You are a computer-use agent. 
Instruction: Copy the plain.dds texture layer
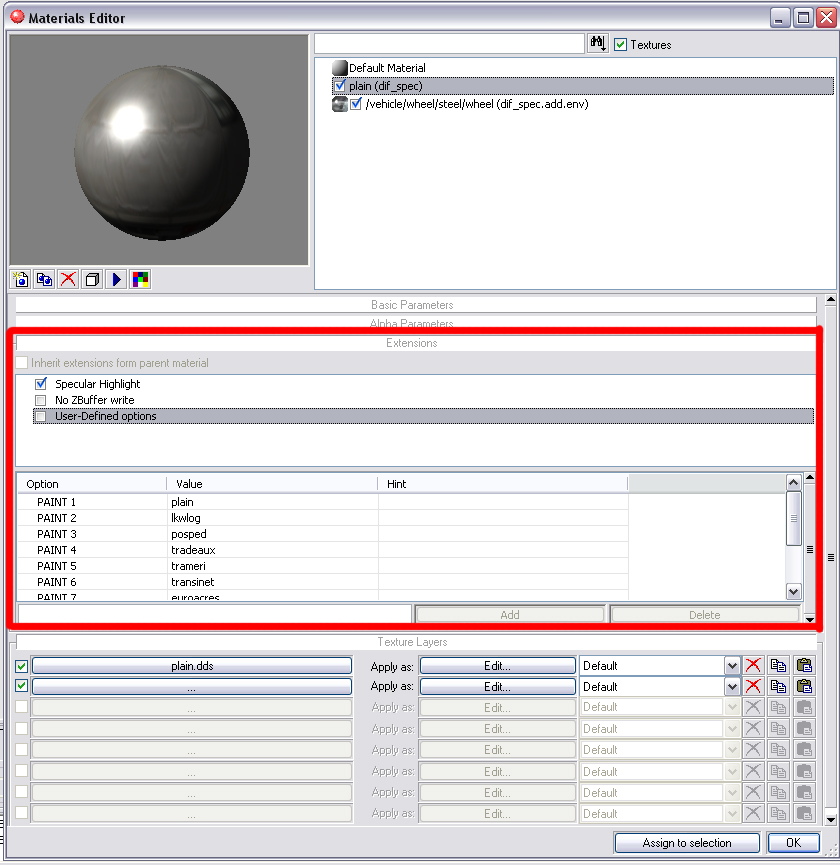pyautogui.click(x=778, y=665)
